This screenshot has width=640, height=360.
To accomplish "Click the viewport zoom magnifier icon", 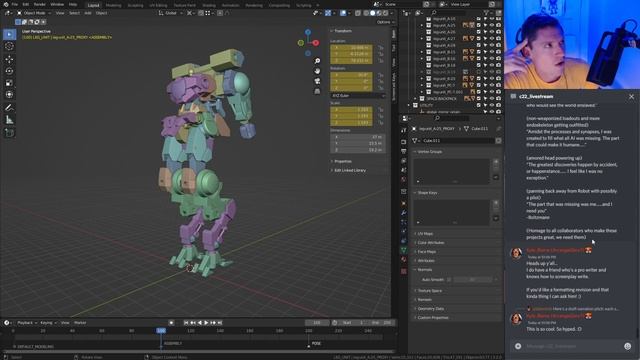I will 318,61.
